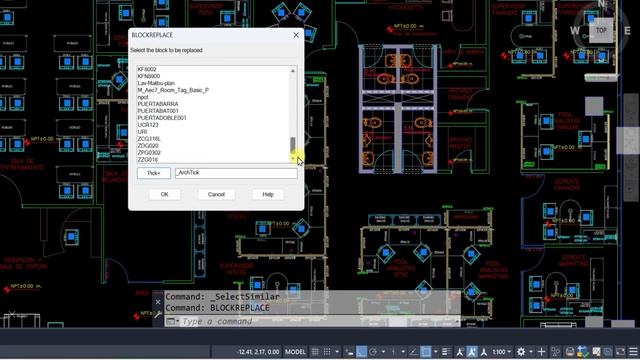640x360 pixels.
Task: Close the BLOCKREPLACE dialog
Action: tap(296, 35)
